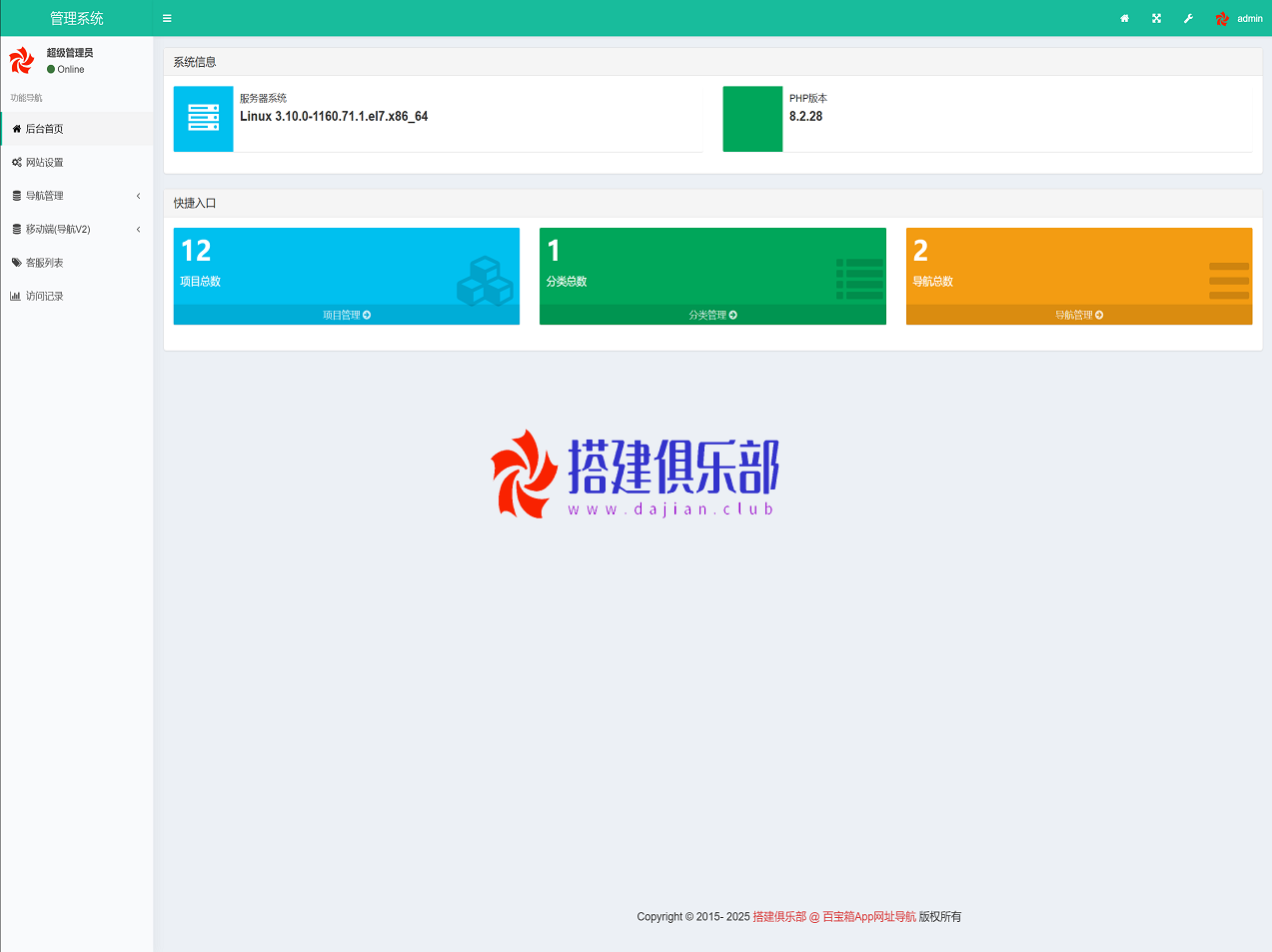The height and width of the screenshot is (952, 1272).
Task: Click the arrow icon next to 项目管理
Action: [367, 315]
